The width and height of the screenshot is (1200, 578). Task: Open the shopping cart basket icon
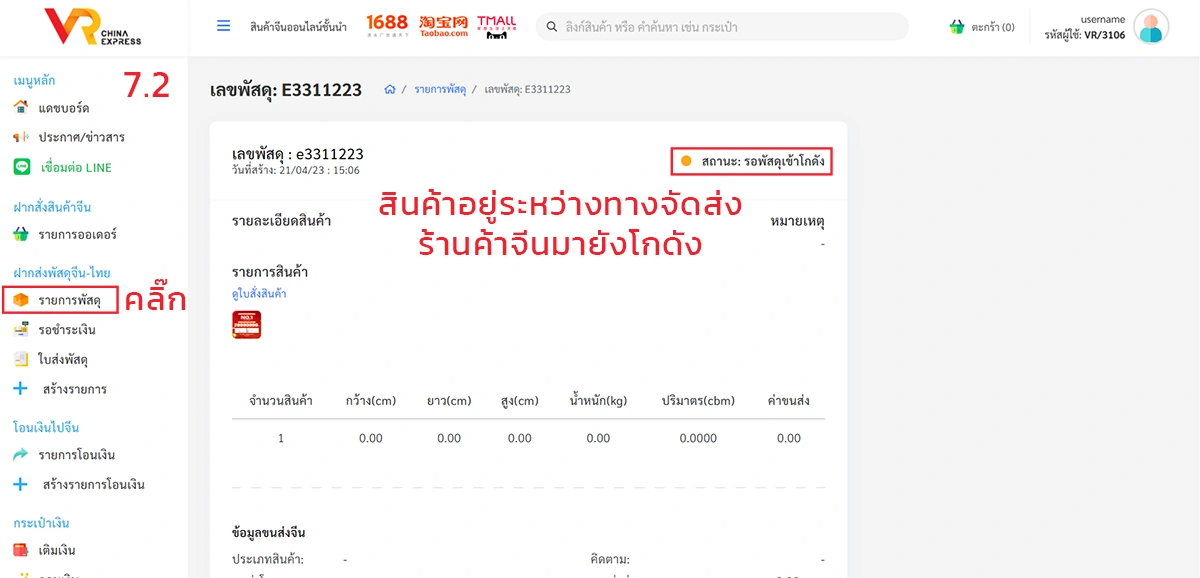tap(957, 27)
